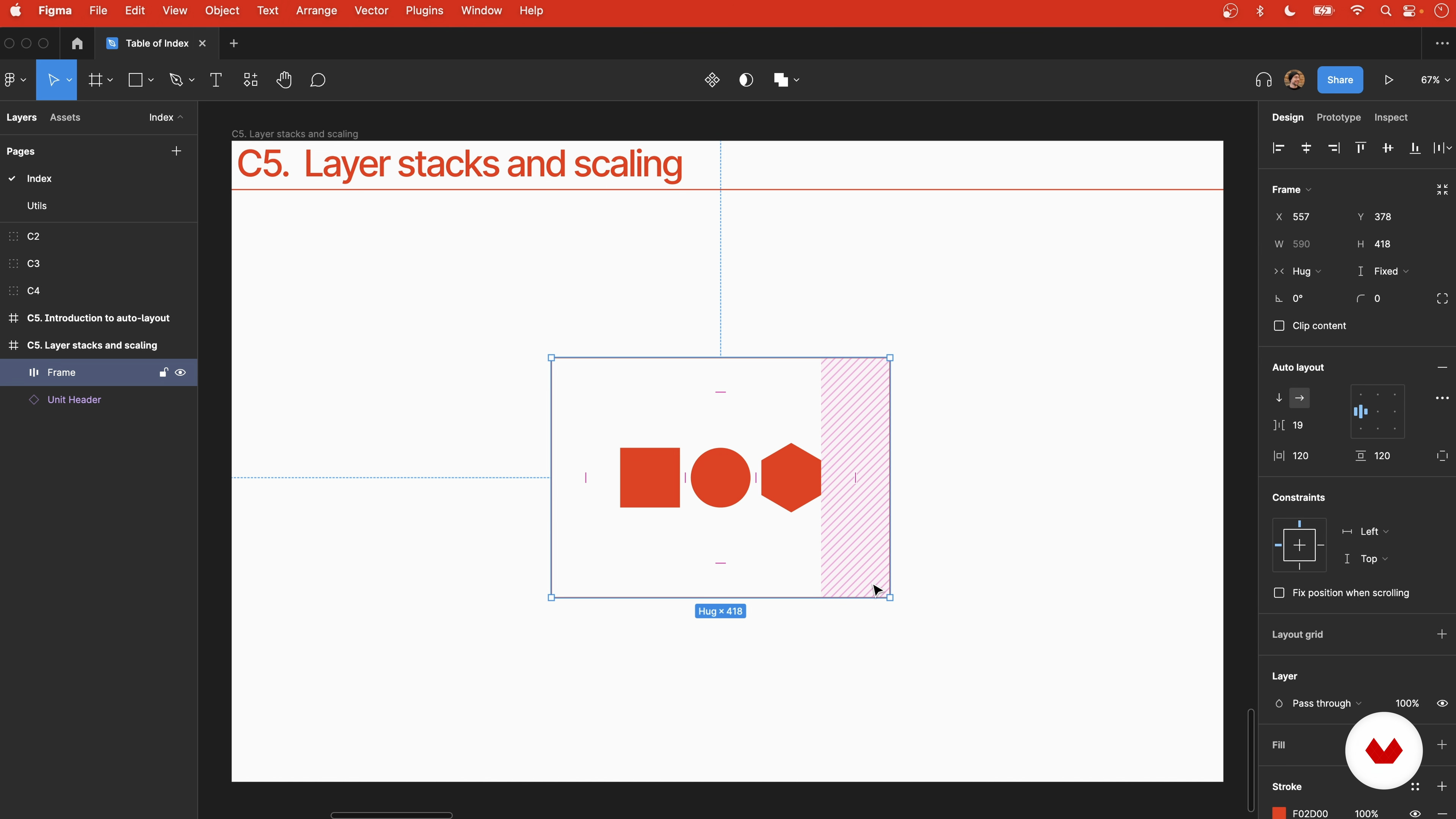Select the Text tool
Viewport: 1456px width, 819px height.
click(216, 80)
